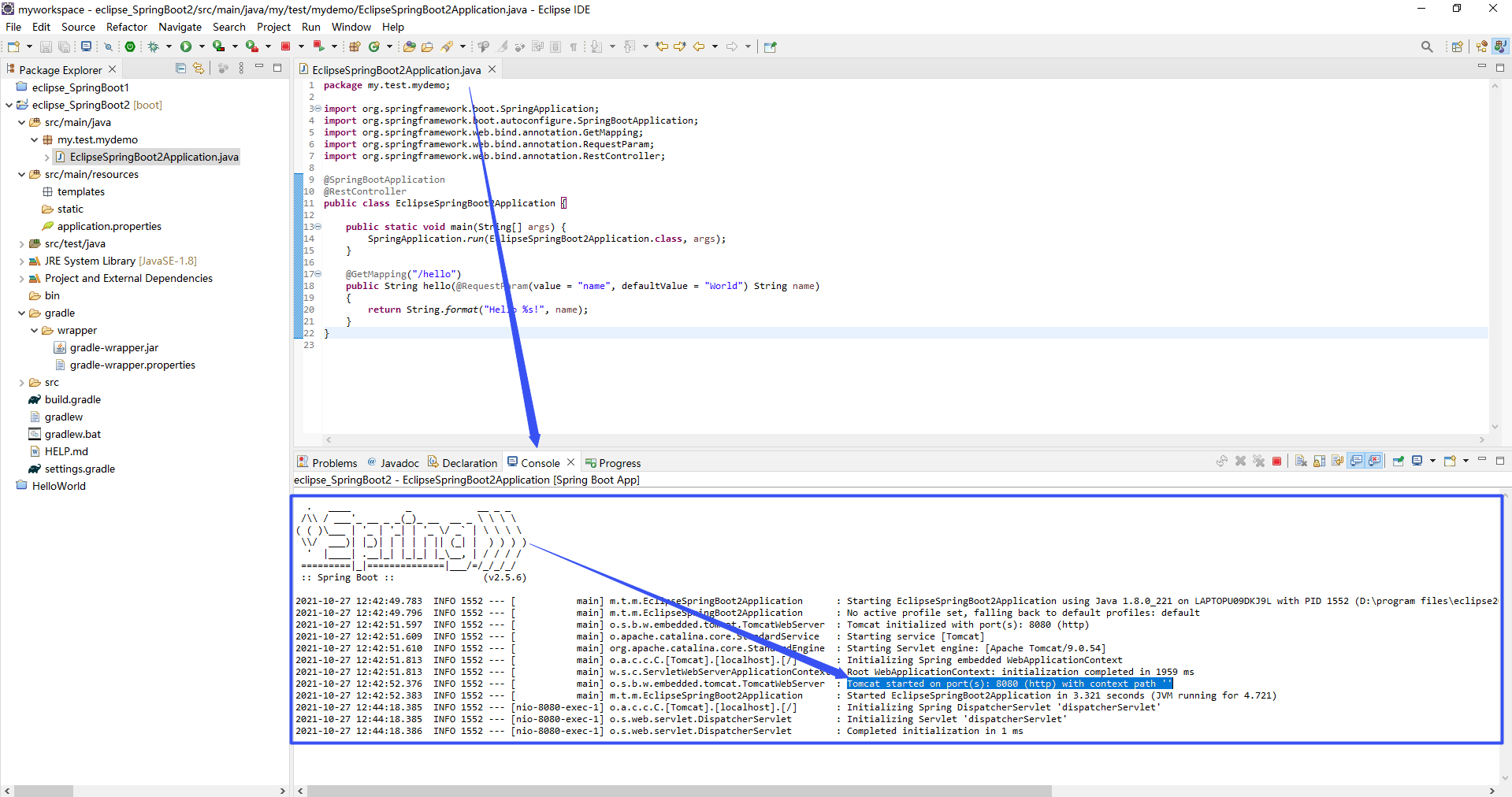Click the Pin Editor icon
1512x797 pixels.
tap(771, 46)
